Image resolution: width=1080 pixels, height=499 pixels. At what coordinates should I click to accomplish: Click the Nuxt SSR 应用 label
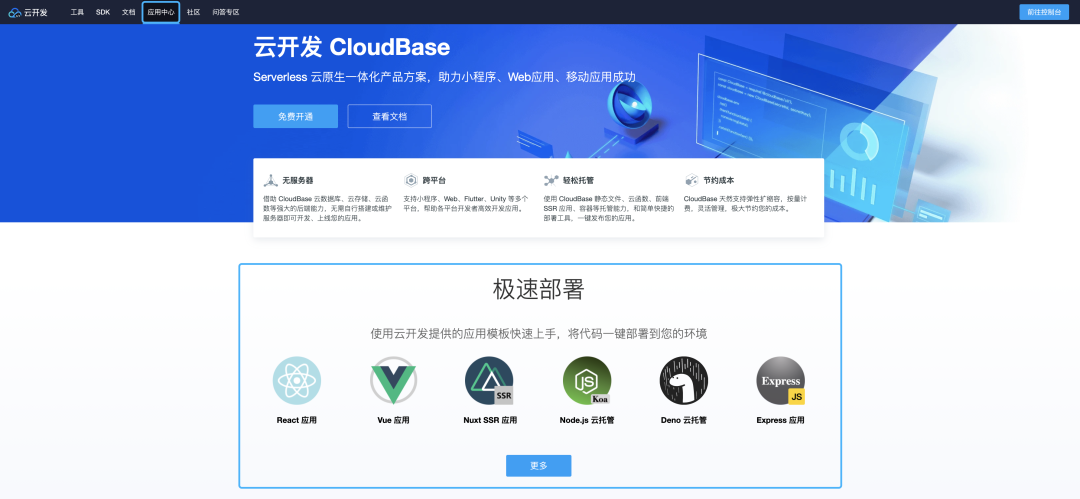click(x=490, y=420)
